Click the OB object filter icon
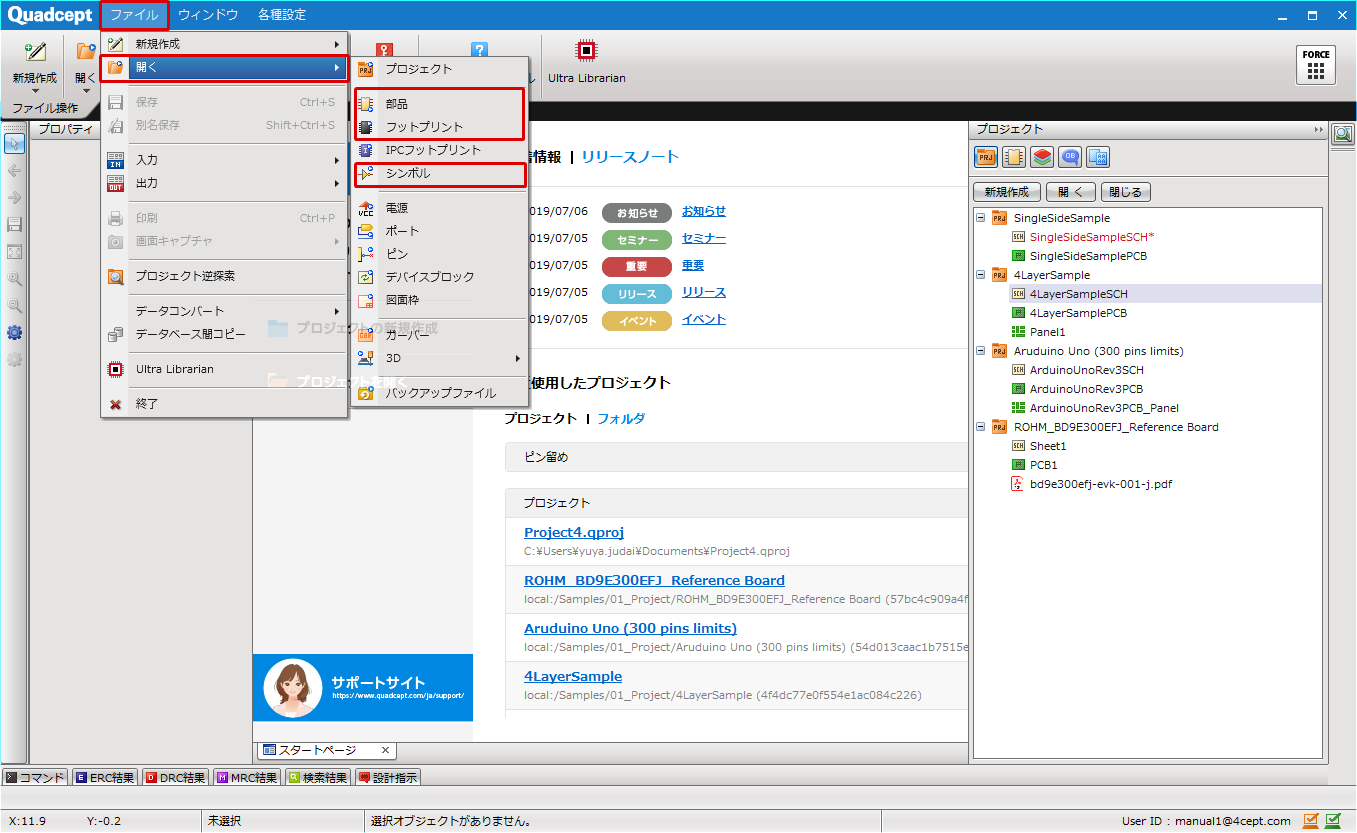This screenshot has height=833, width=1357. 1069,157
